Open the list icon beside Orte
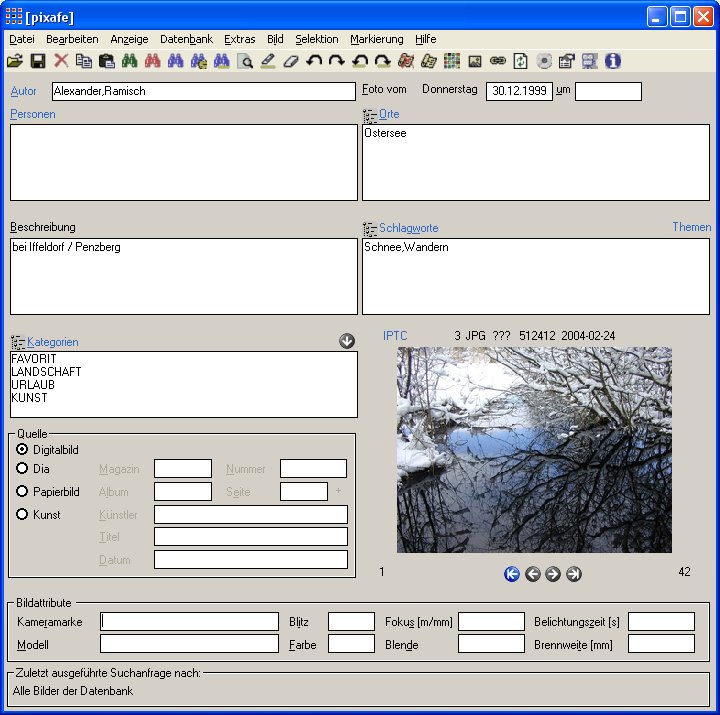The height and width of the screenshot is (715, 720). pos(370,115)
